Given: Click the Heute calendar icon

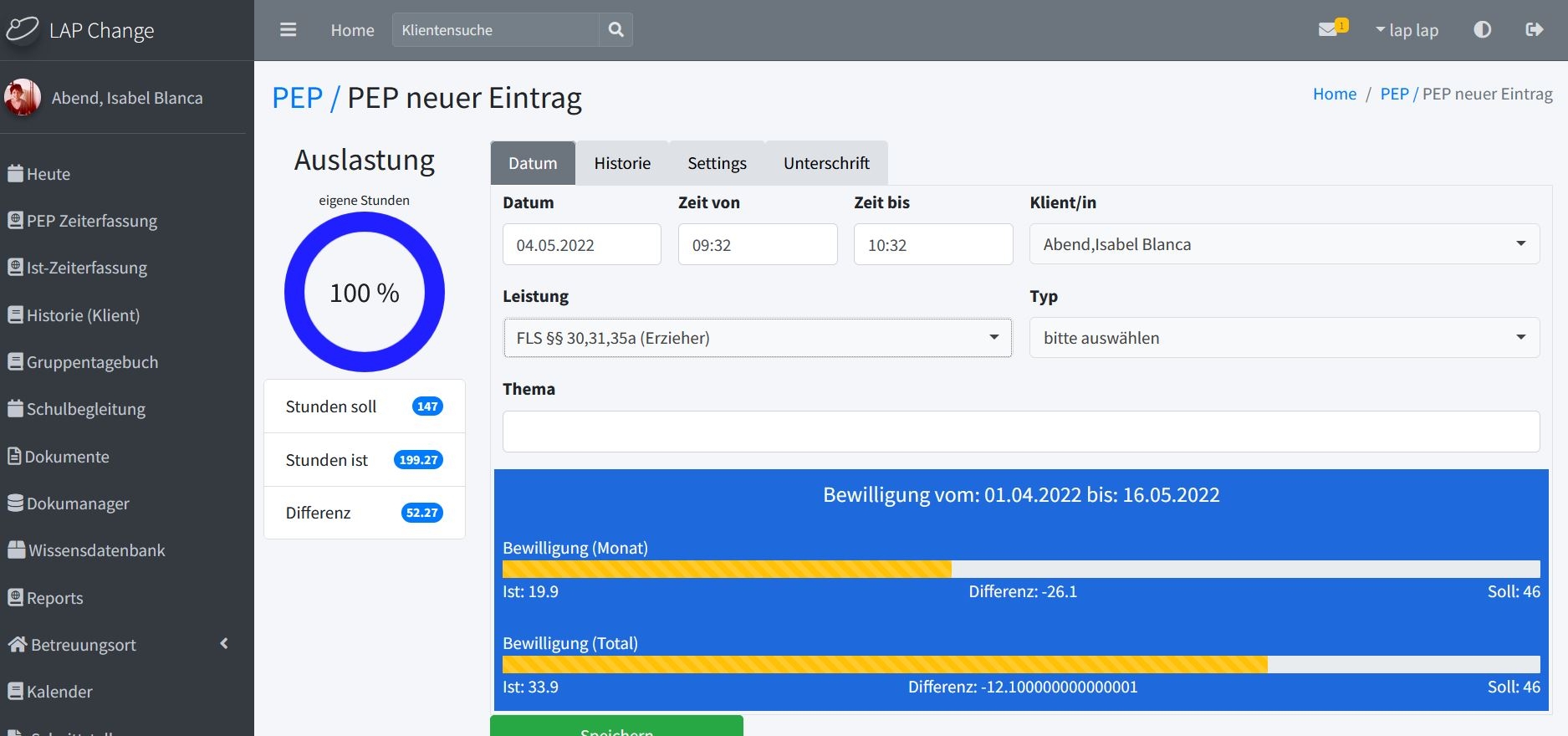Looking at the screenshot, I should tap(15, 174).
